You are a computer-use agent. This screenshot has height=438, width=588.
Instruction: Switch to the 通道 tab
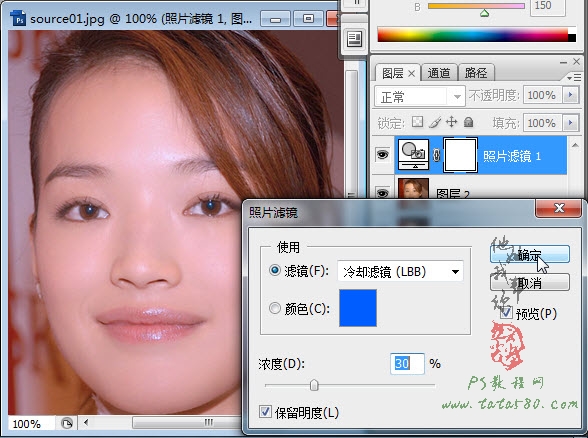click(439, 73)
